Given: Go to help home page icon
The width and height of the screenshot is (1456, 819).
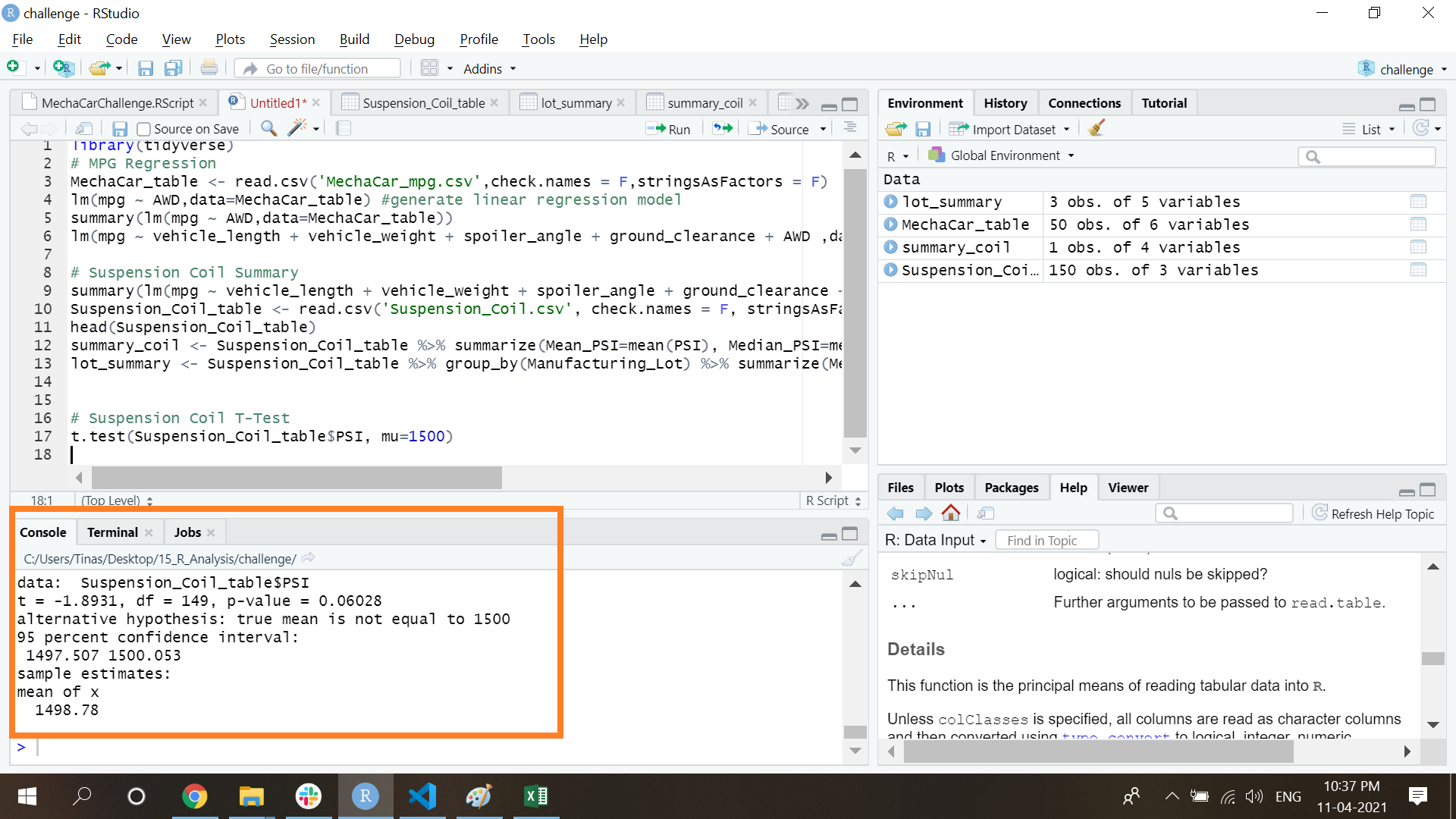Looking at the screenshot, I should tap(951, 513).
